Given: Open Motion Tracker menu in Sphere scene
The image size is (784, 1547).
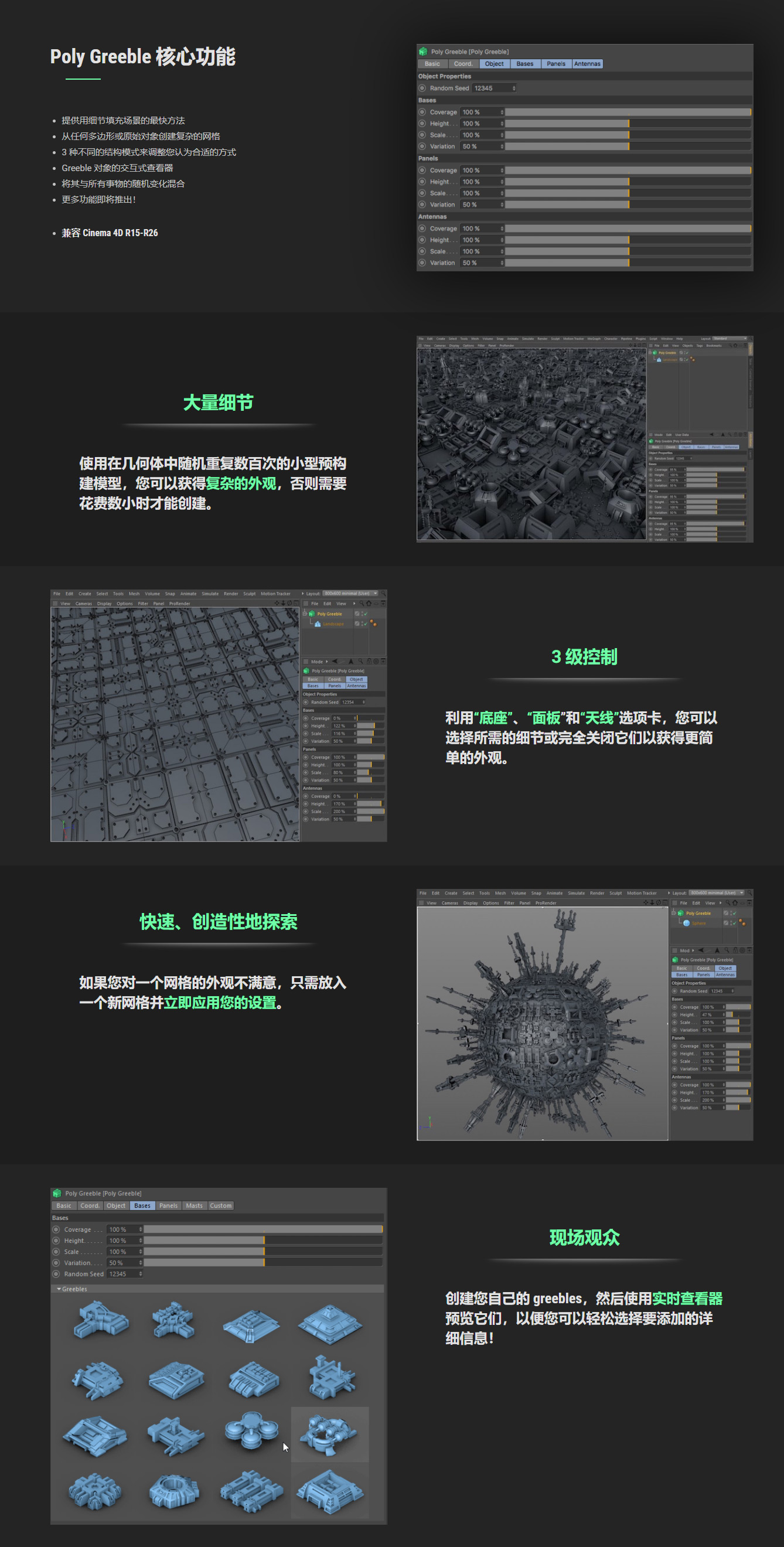Looking at the screenshot, I should (x=642, y=893).
